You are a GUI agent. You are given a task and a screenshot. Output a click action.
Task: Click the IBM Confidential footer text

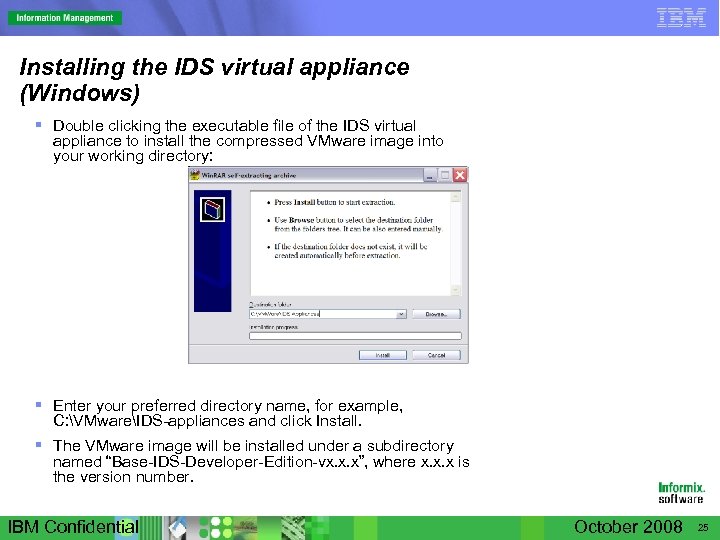pyautogui.click(x=73, y=527)
